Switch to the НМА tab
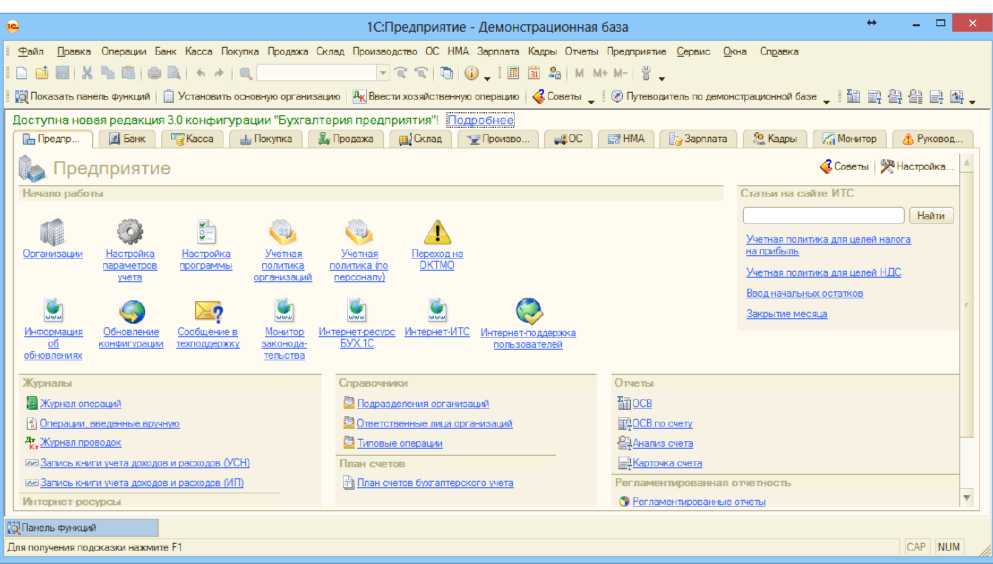 626,139
